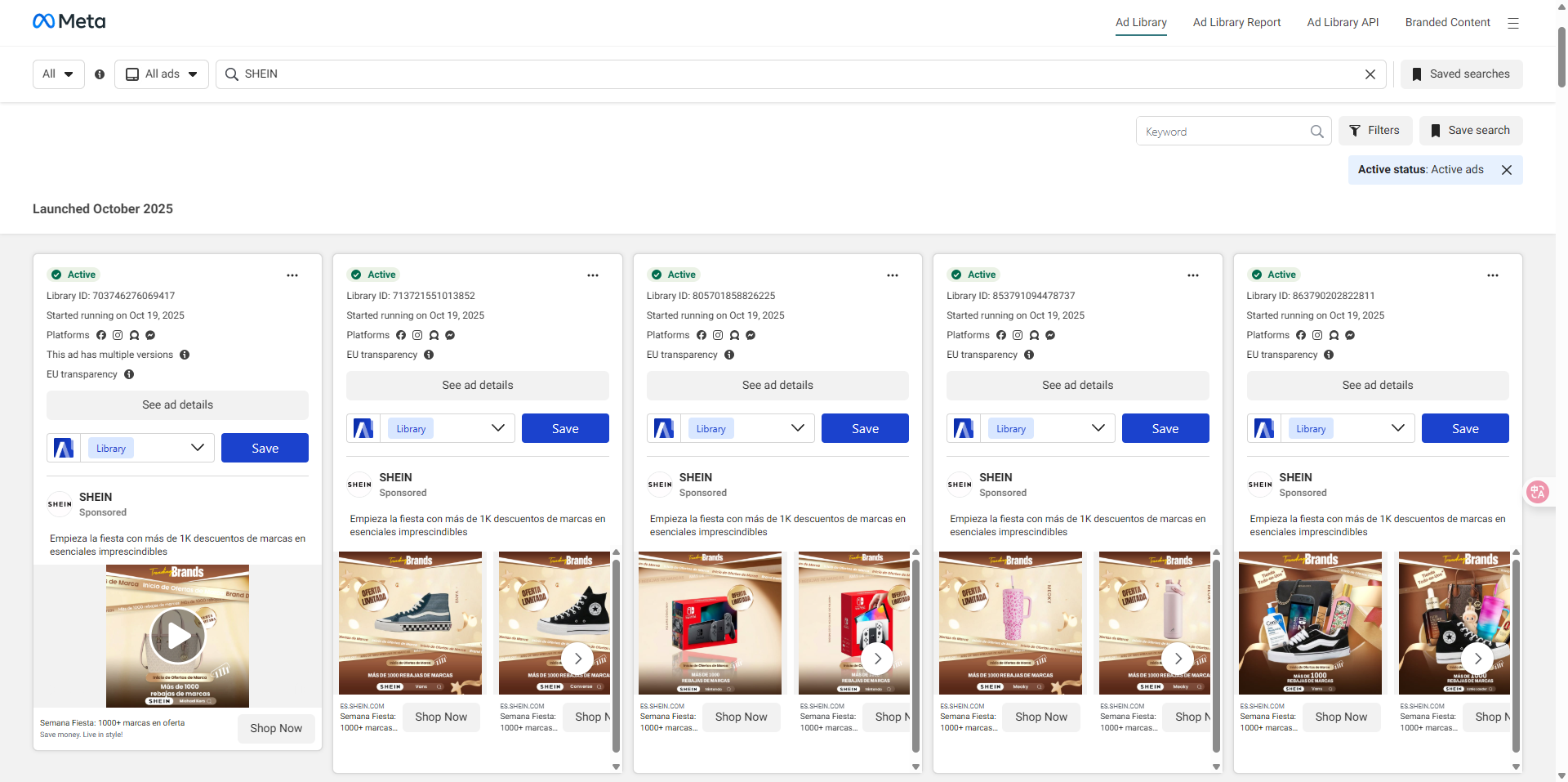
Task: Open the hamburger menu in header
Action: click(1512, 23)
